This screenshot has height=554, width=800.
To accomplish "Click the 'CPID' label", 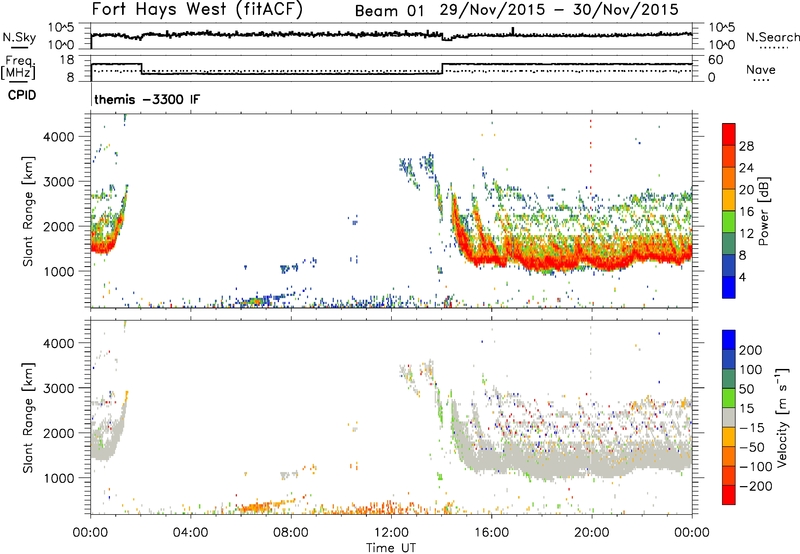I will pyautogui.click(x=22, y=95).
